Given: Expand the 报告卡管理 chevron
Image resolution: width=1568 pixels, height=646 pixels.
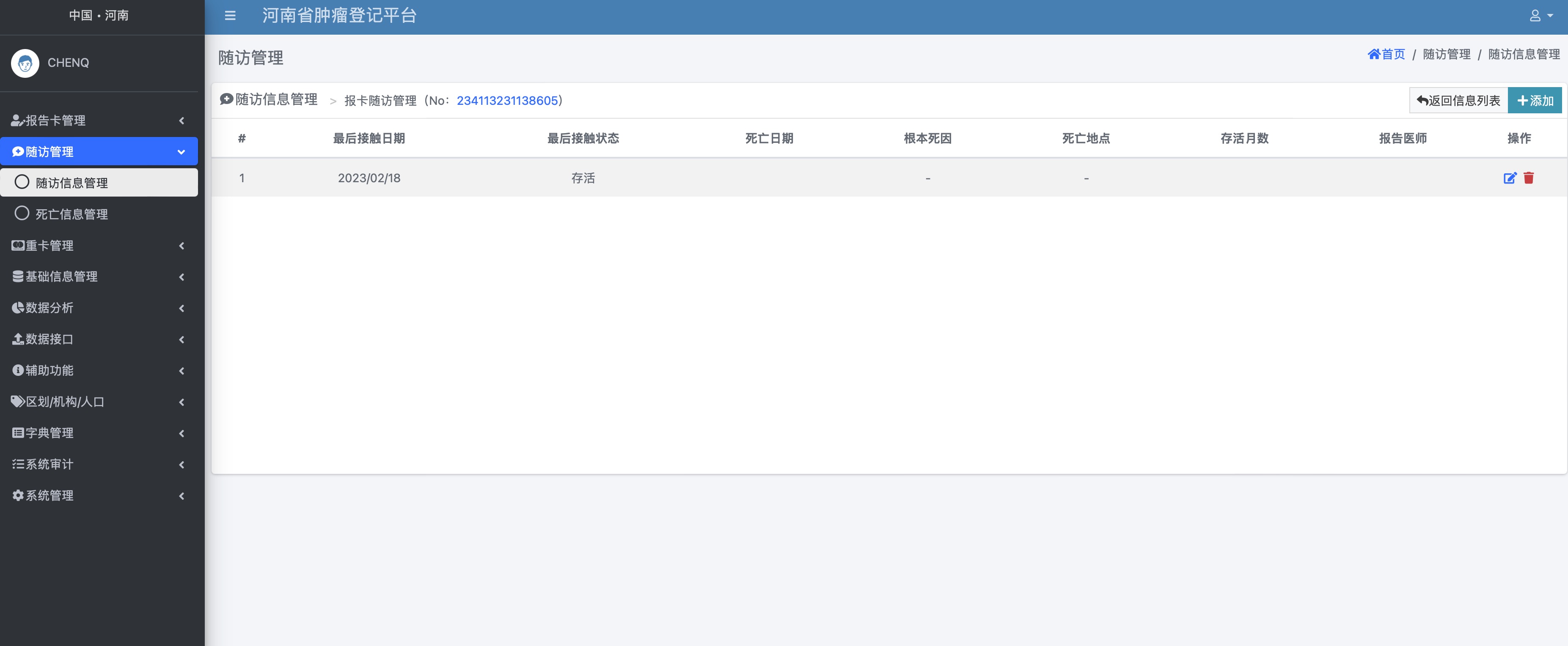Looking at the screenshot, I should (182, 120).
